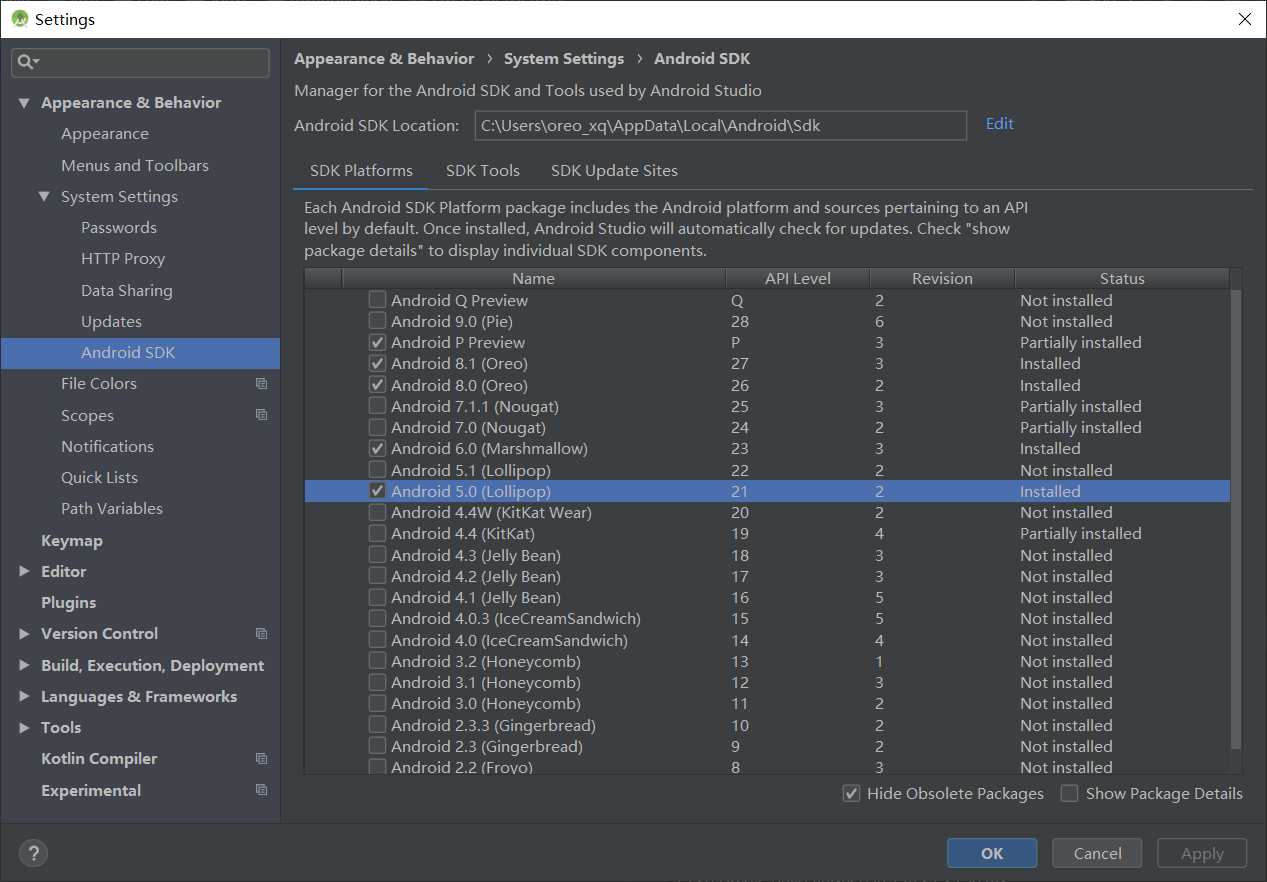Select Data Sharing settings
This screenshot has height=882, width=1267.
(x=127, y=291)
